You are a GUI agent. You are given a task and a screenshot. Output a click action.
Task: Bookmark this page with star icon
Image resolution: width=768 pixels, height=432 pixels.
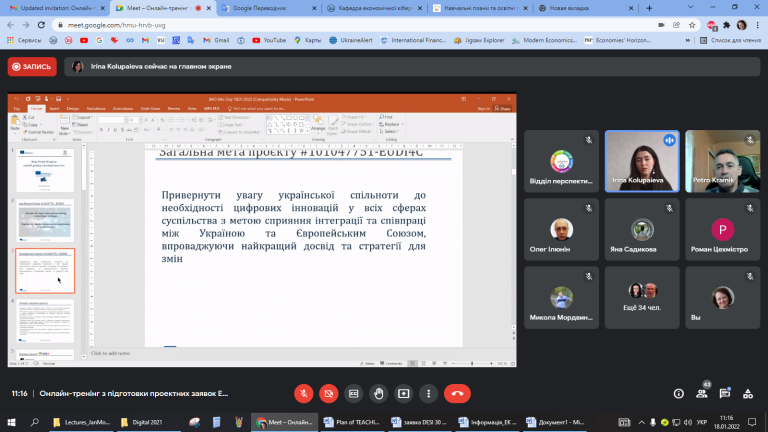[692, 25]
